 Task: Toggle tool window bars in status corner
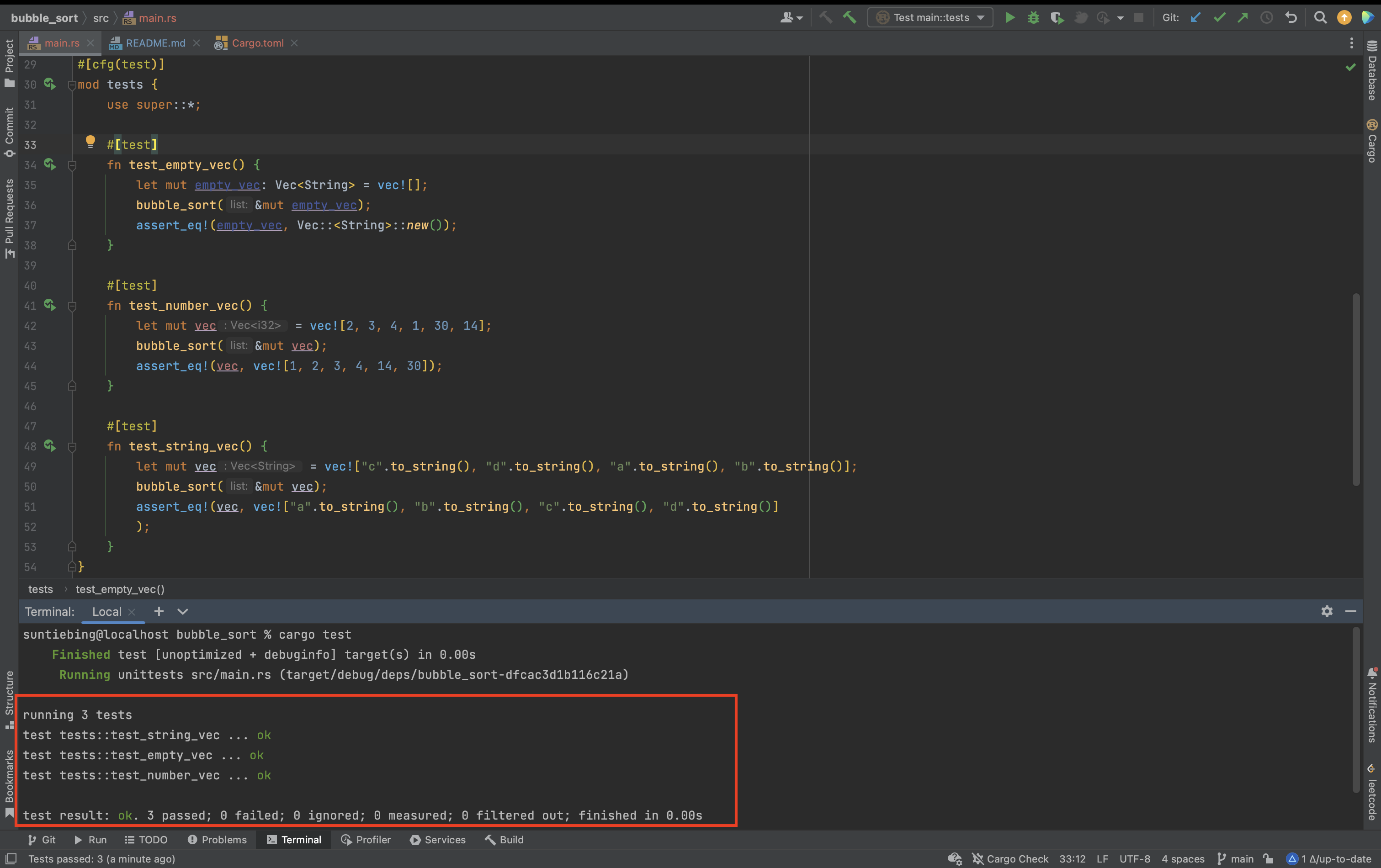click(11, 858)
